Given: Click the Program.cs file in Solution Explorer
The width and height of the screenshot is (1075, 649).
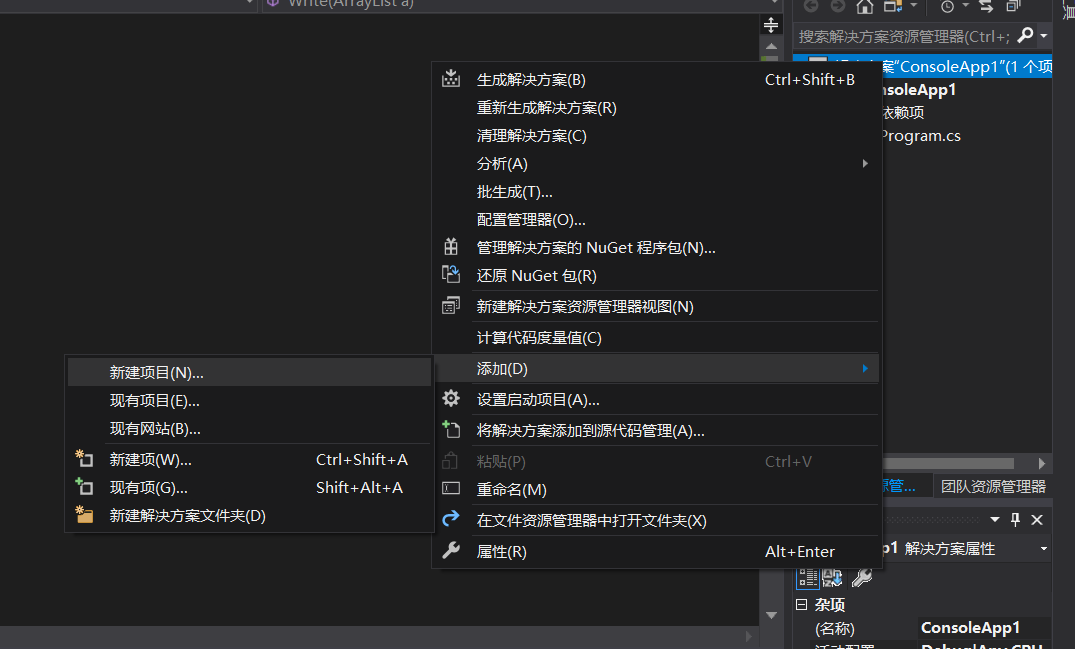Looking at the screenshot, I should pos(921,136).
